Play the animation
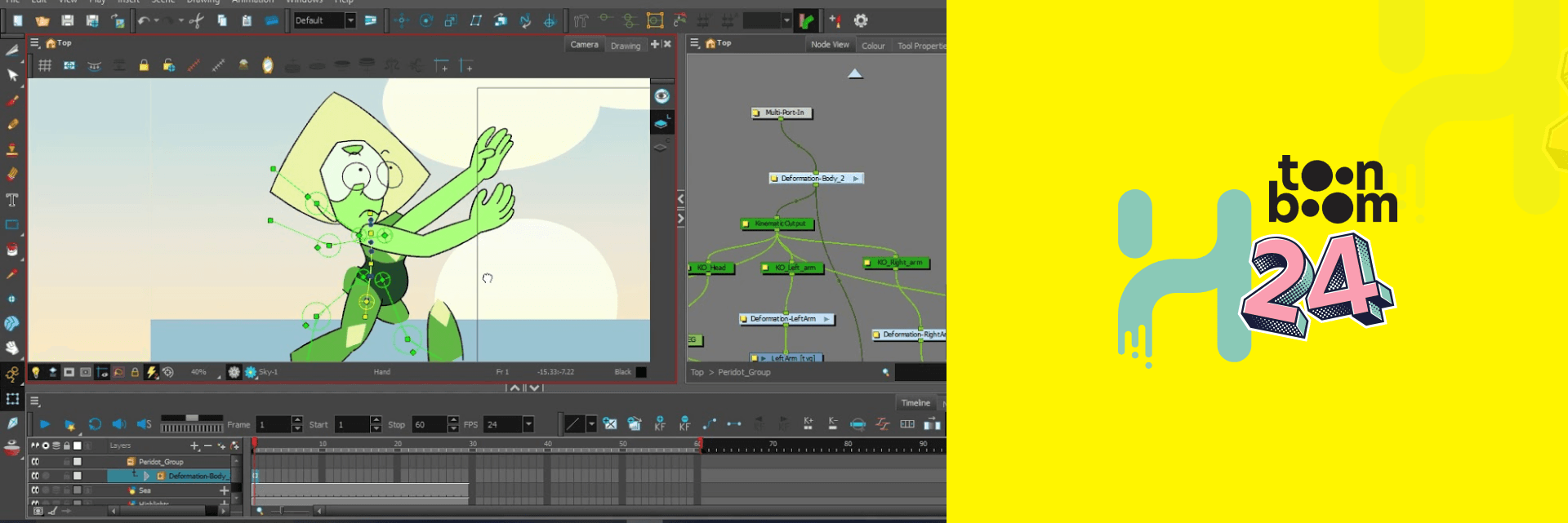This screenshot has height=523, width=1568. [x=45, y=424]
